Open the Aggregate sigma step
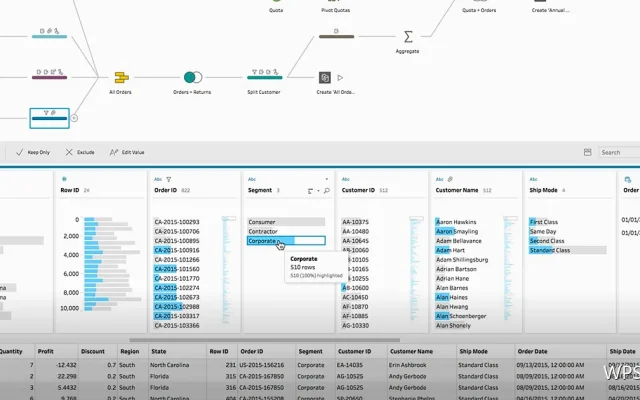 coord(408,37)
